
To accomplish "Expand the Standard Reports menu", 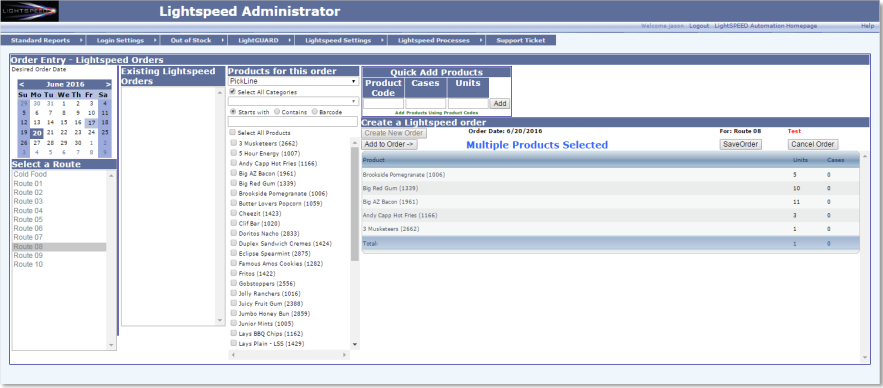I will point(44,41).
